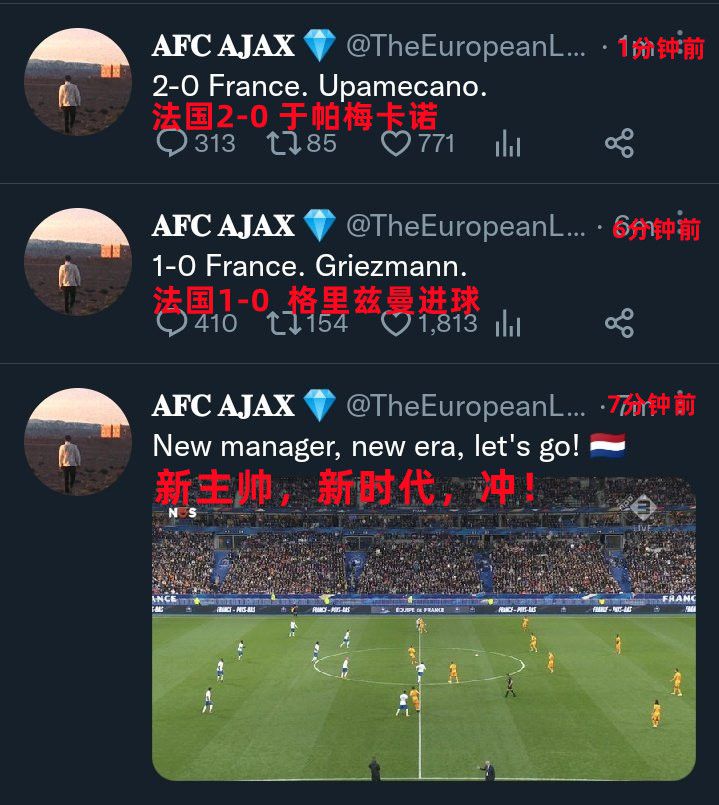719x805 pixels.
Task: Open avatar of the Upamecano tweet author
Action: coord(78,82)
